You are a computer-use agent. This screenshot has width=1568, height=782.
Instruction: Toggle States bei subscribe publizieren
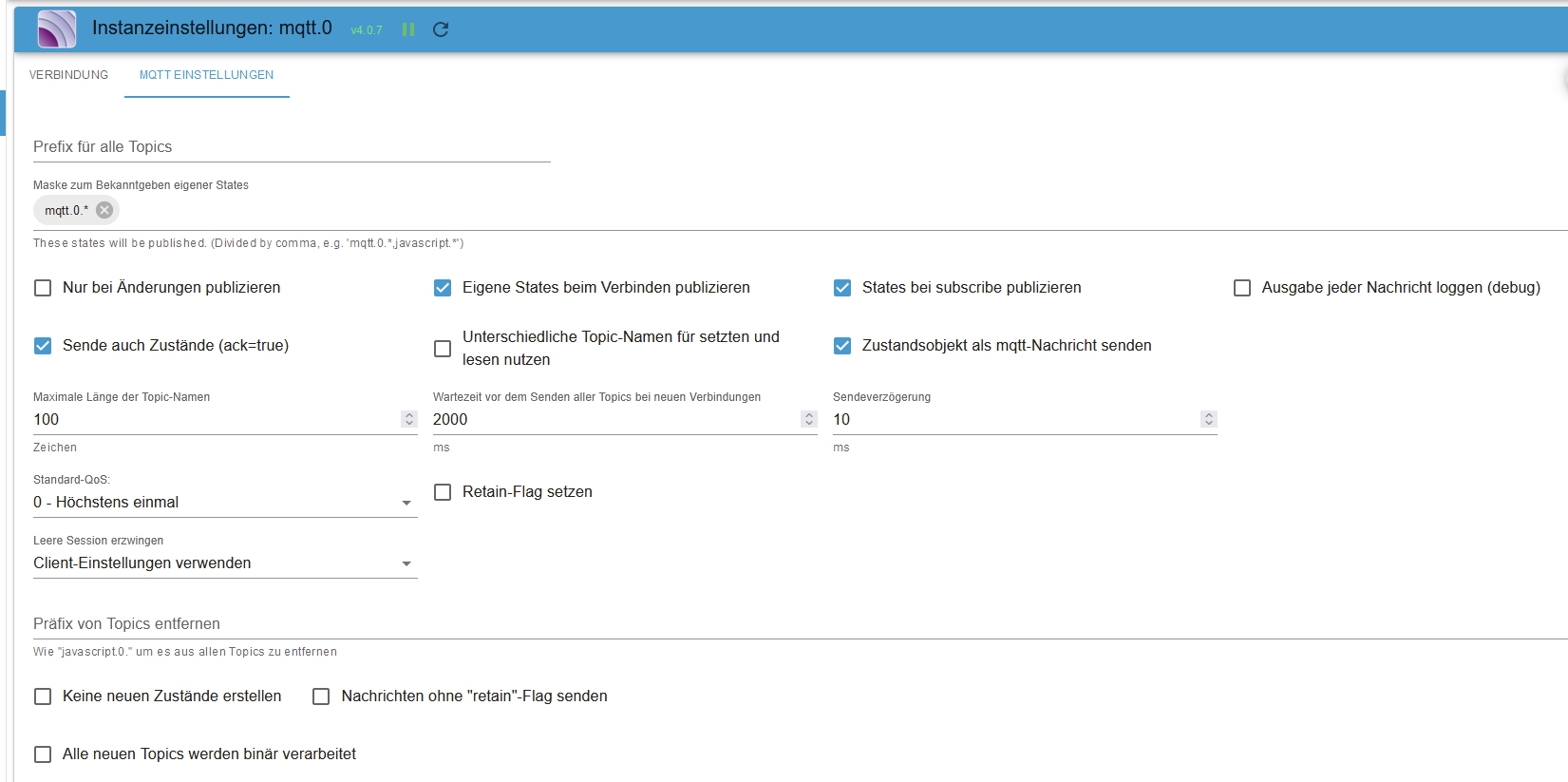(x=842, y=288)
